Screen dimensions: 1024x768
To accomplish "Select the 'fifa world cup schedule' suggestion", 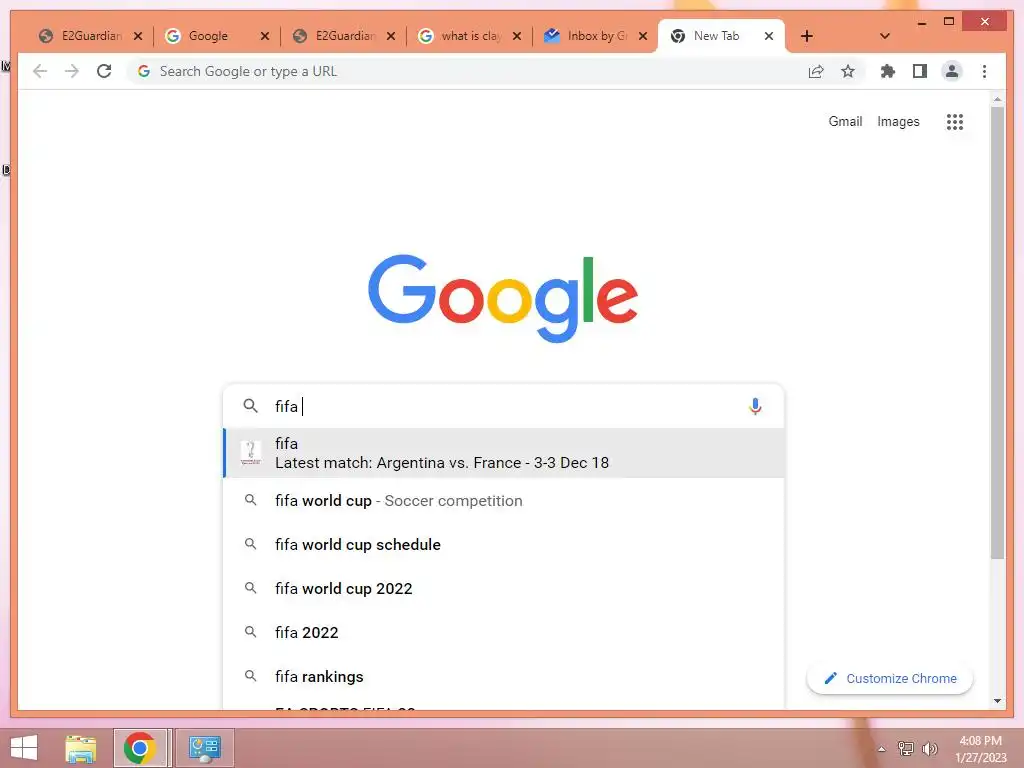I will coord(503,545).
